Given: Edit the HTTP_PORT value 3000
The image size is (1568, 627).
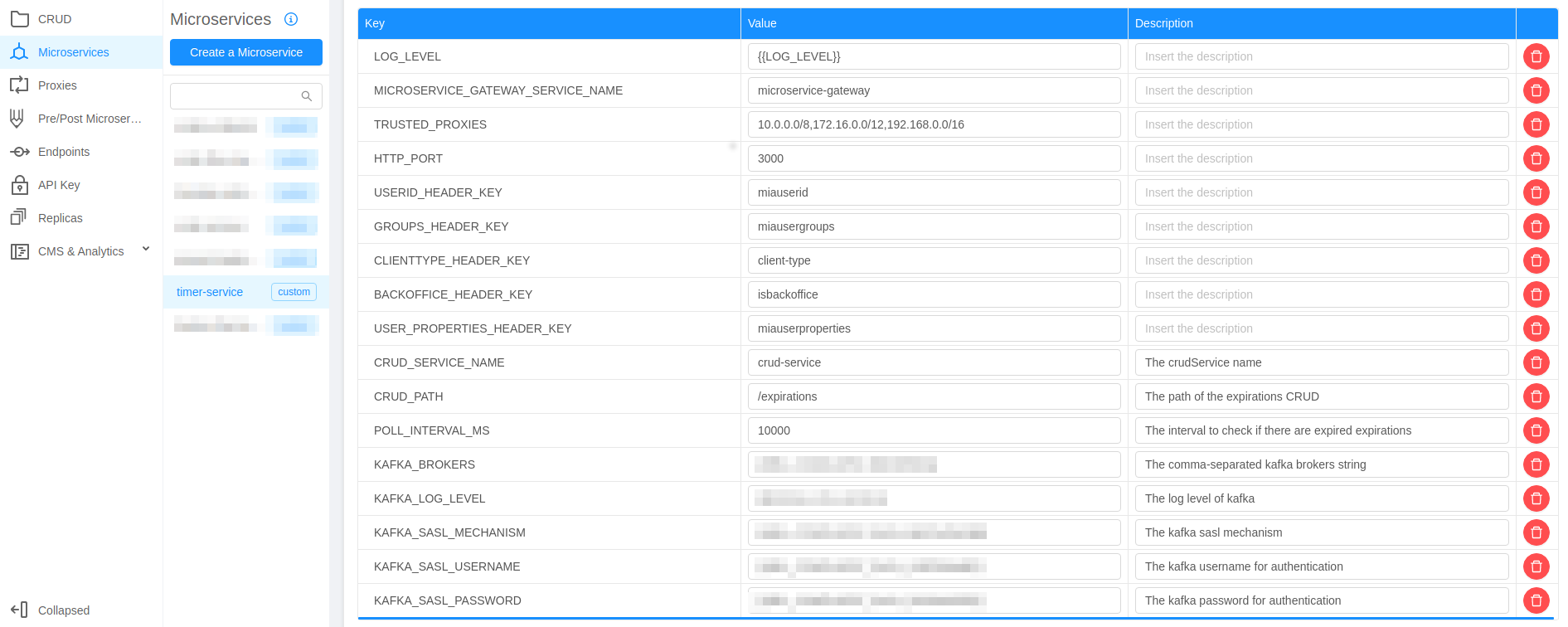Looking at the screenshot, I should [x=934, y=158].
